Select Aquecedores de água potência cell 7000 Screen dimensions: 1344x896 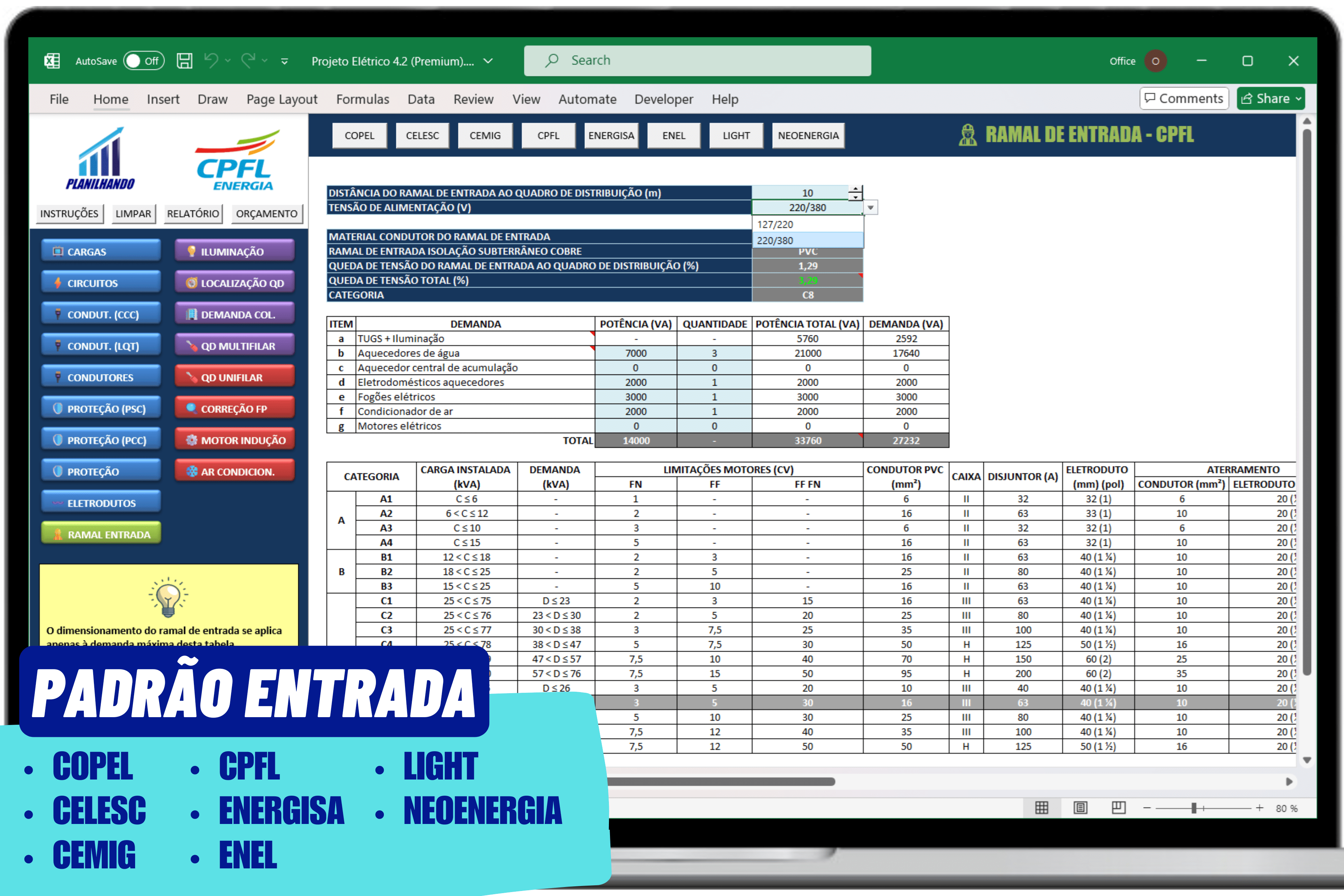[x=635, y=353]
